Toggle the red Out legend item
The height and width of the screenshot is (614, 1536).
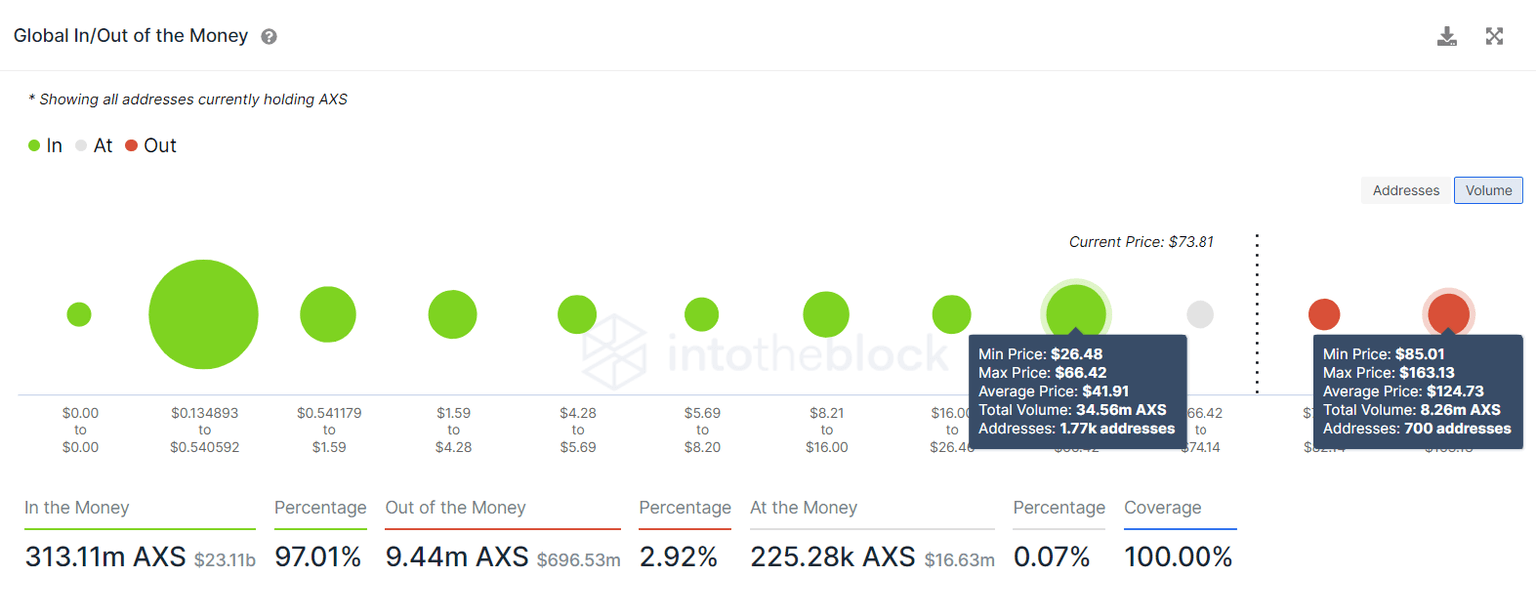(x=150, y=146)
